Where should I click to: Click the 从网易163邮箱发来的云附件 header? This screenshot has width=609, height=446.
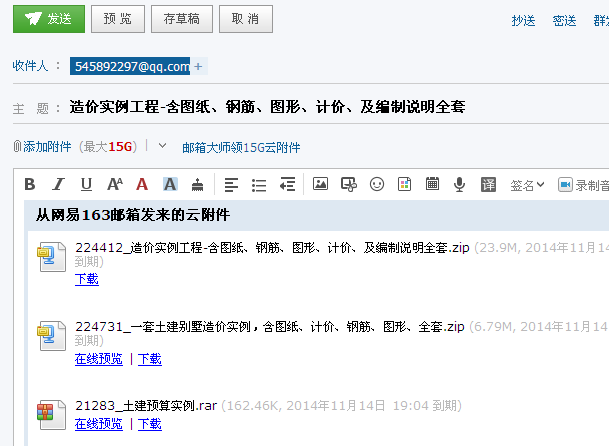tap(133, 215)
